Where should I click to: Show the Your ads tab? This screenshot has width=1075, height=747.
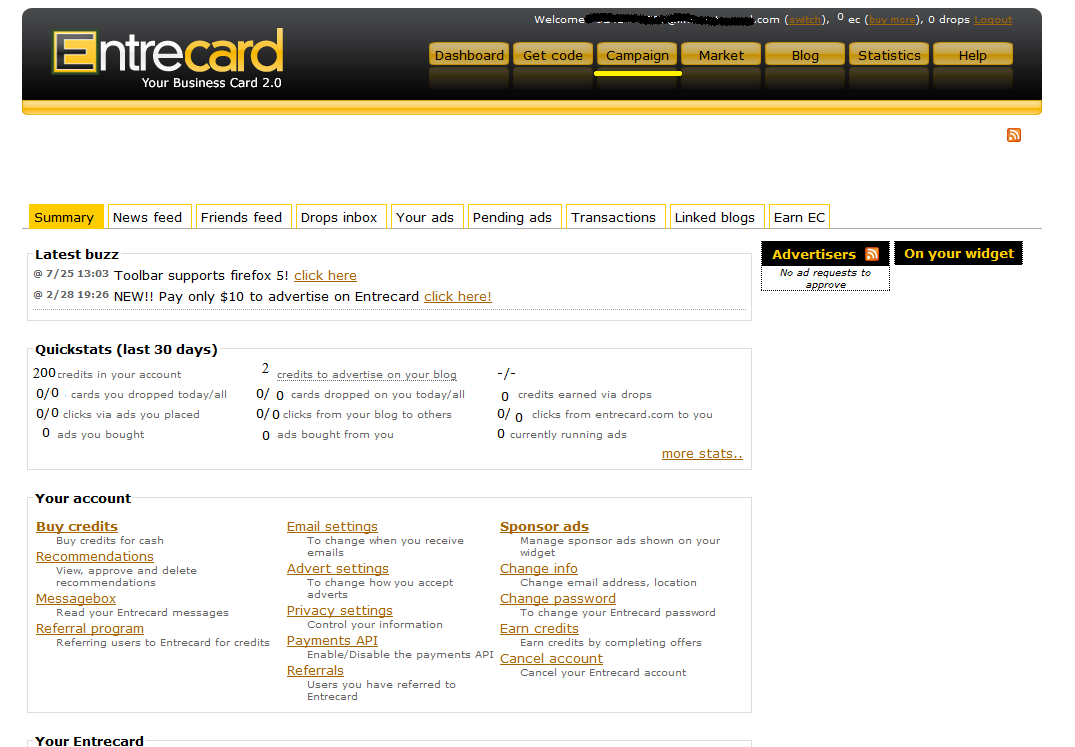(425, 217)
